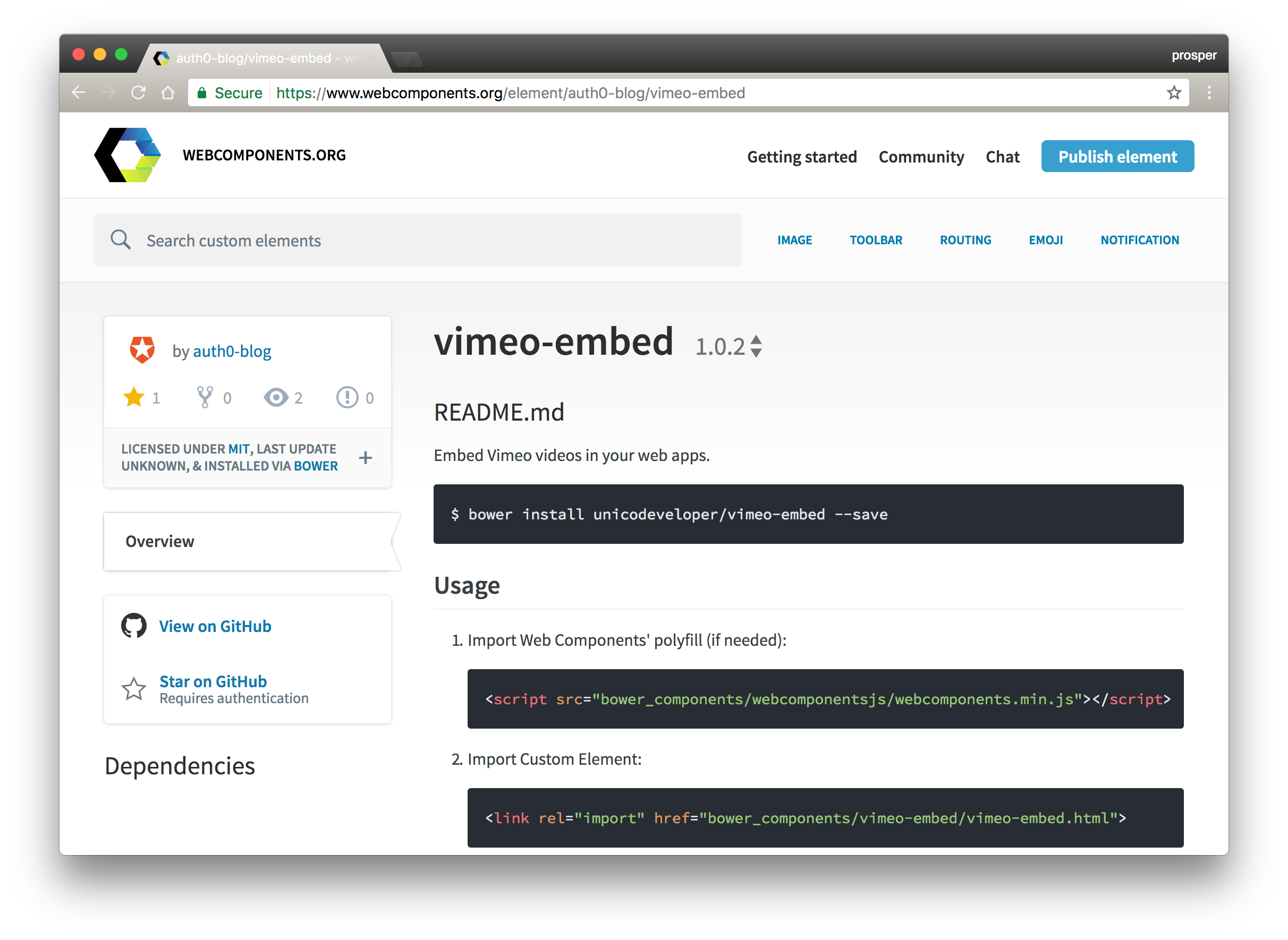Click the gold stars count icon

(134, 397)
